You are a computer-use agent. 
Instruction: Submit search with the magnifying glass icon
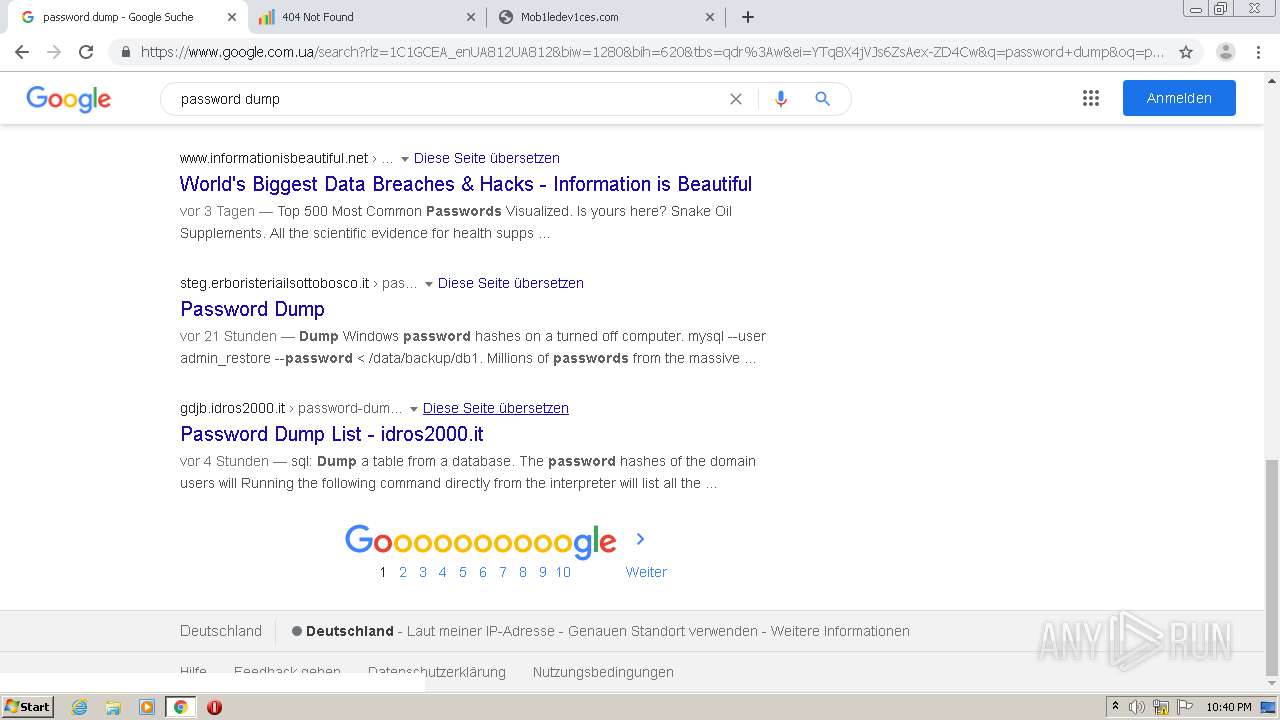[x=822, y=99]
